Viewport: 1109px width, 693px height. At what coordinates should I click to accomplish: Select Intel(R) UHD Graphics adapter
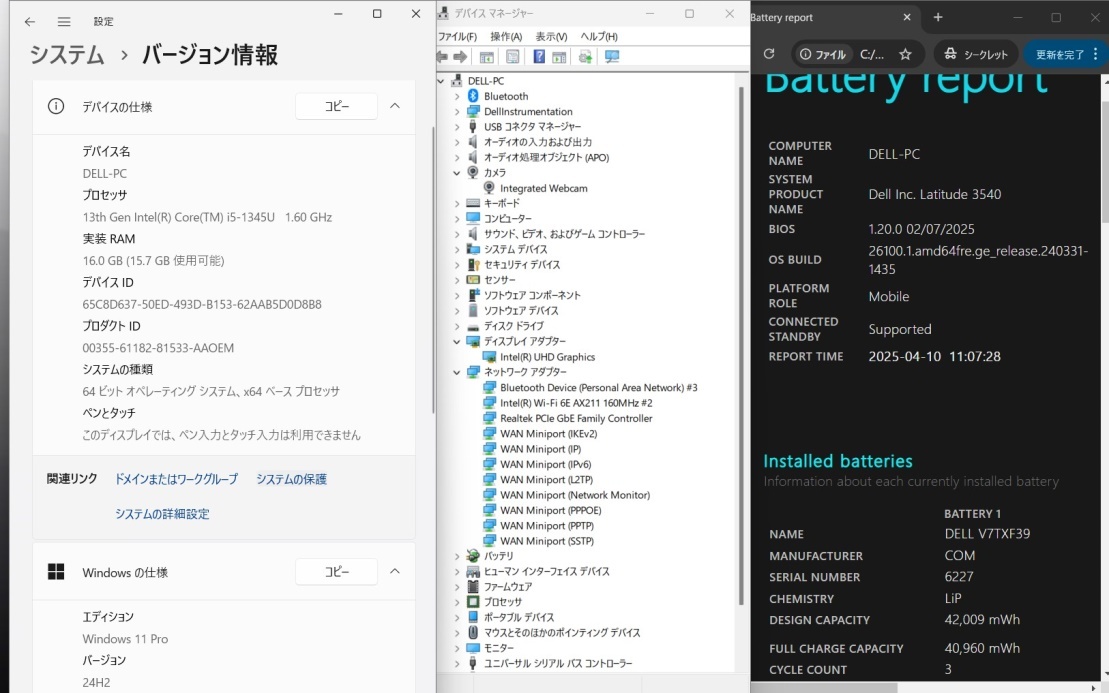(x=547, y=357)
